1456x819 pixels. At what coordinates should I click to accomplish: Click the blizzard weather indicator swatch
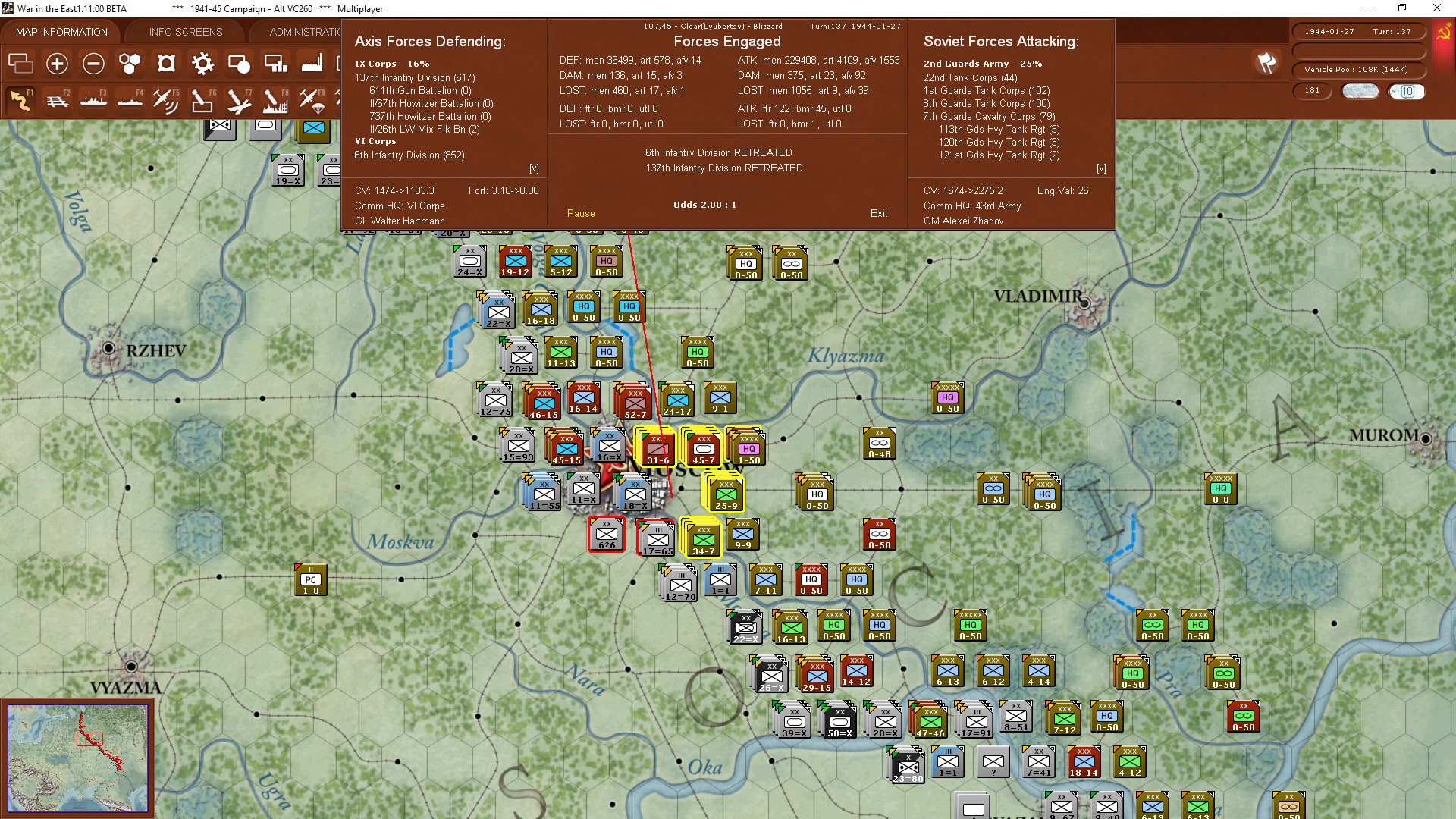[x=1360, y=91]
